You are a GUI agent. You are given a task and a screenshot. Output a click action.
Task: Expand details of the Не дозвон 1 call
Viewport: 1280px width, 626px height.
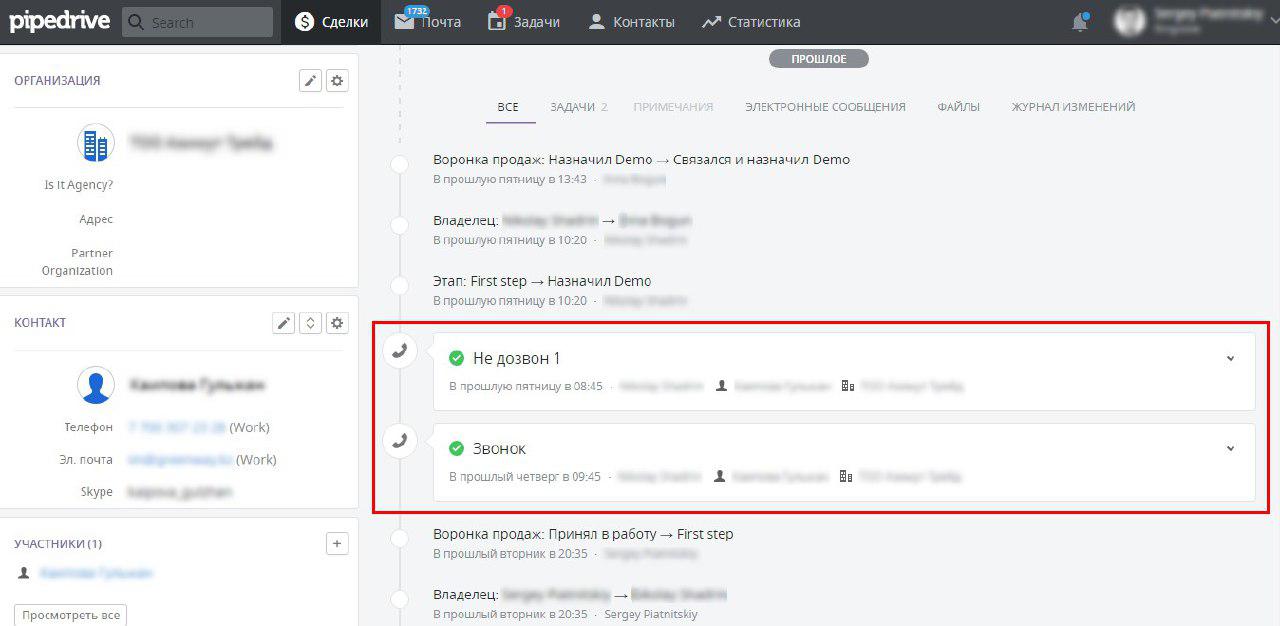(1230, 356)
